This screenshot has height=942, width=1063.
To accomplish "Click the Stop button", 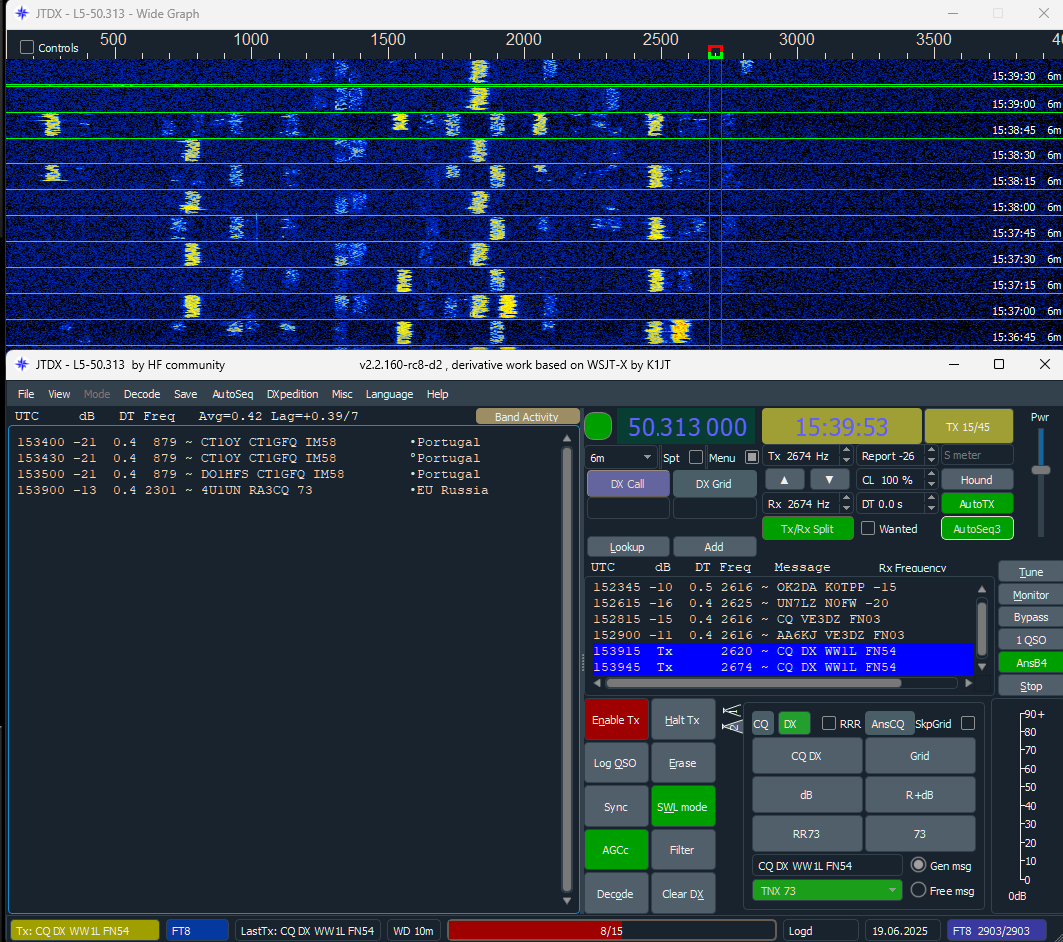I will [1030, 686].
